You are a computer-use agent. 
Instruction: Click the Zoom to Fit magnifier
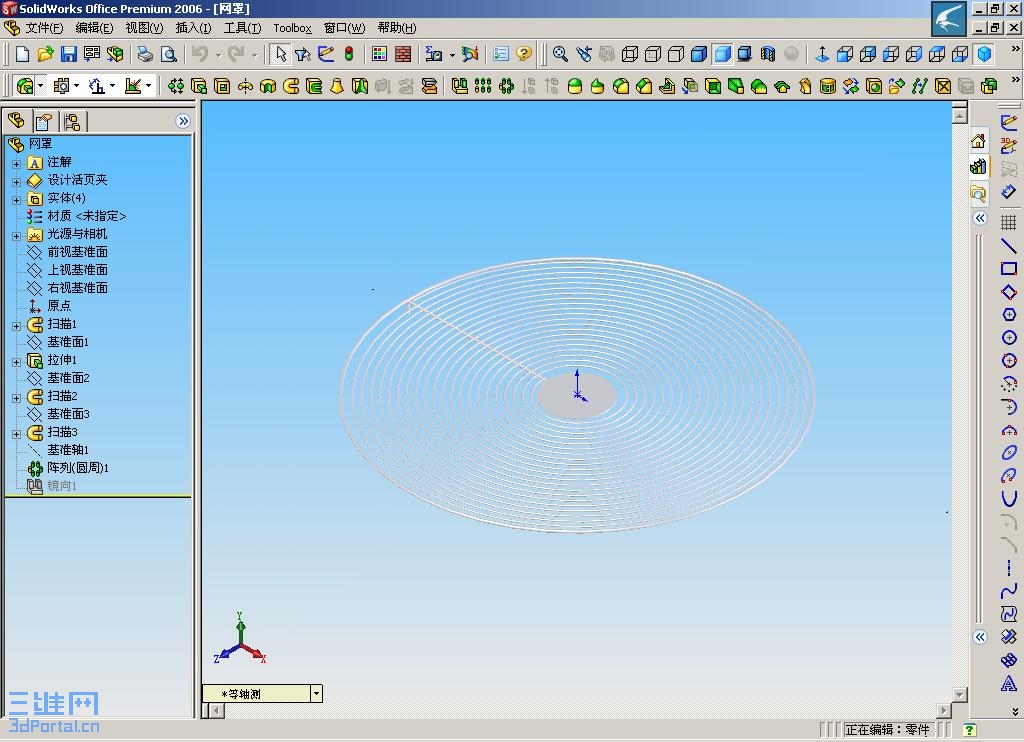[x=560, y=54]
